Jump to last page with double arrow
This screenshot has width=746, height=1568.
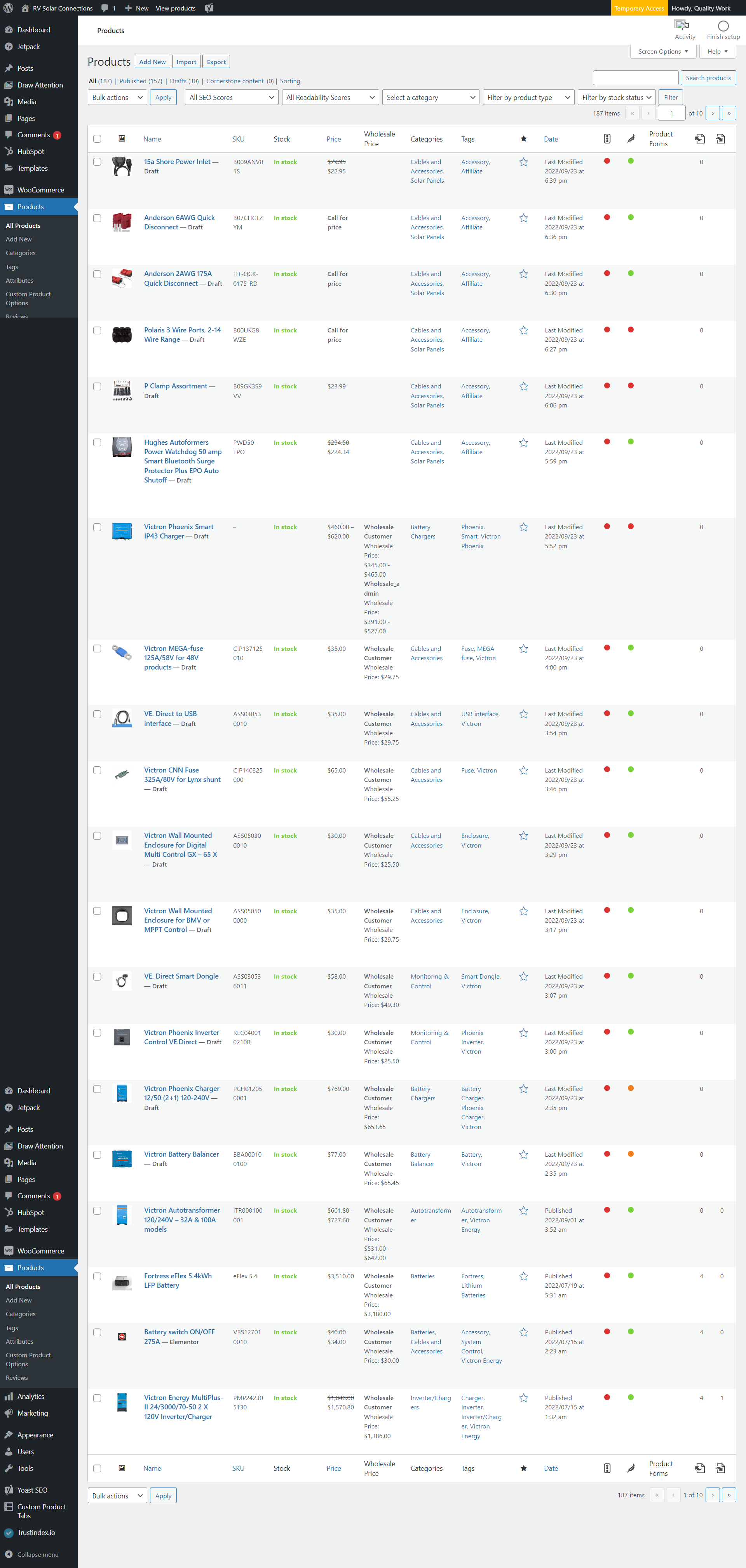729,113
